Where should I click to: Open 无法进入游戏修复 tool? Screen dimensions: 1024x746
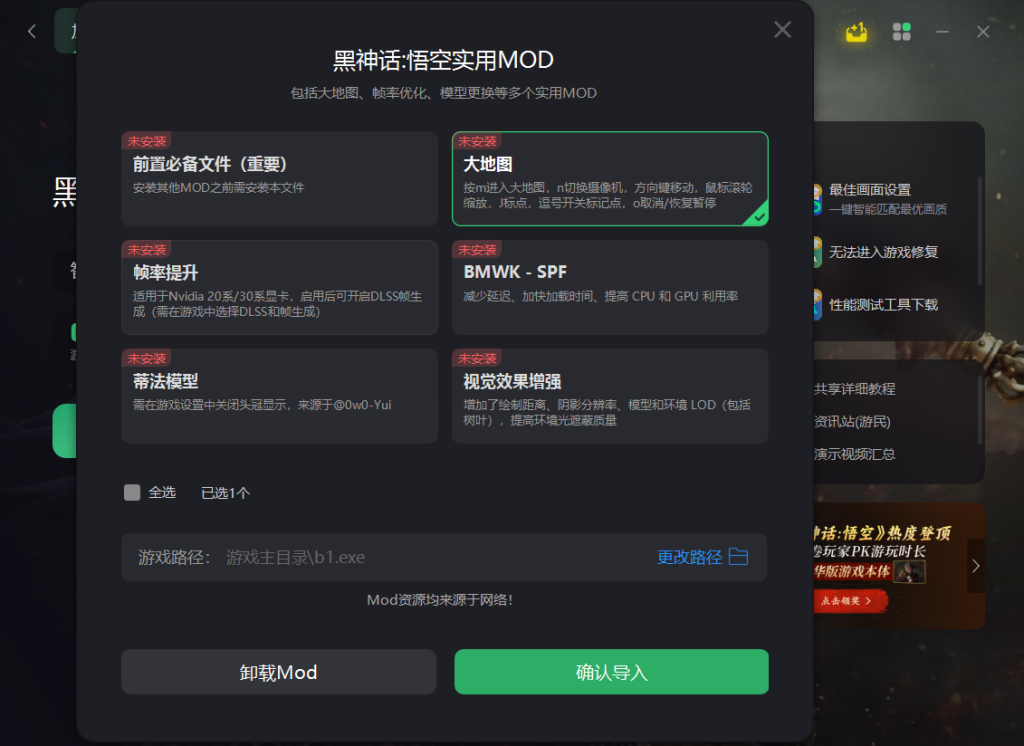876,252
